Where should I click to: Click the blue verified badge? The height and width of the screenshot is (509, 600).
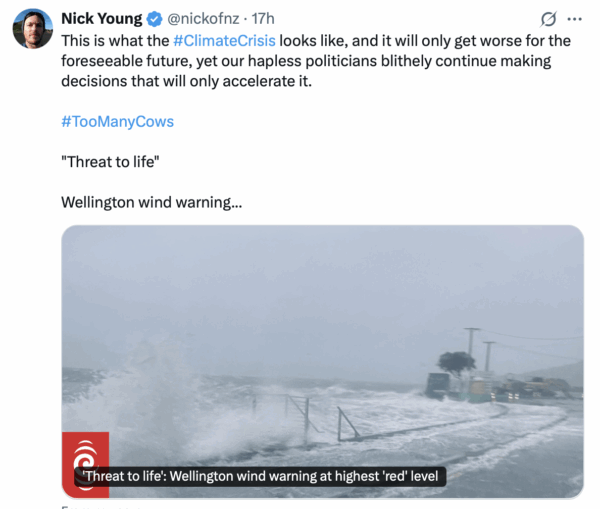coord(155,19)
